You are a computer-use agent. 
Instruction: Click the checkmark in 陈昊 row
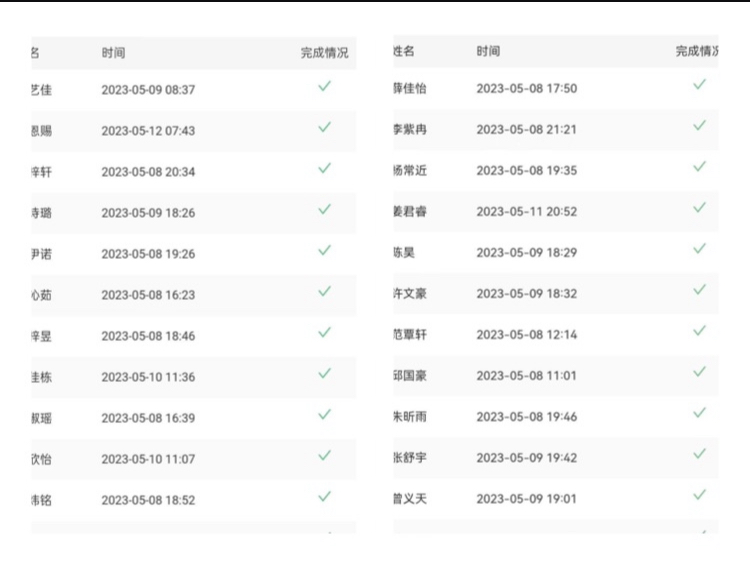[x=700, y=249]
